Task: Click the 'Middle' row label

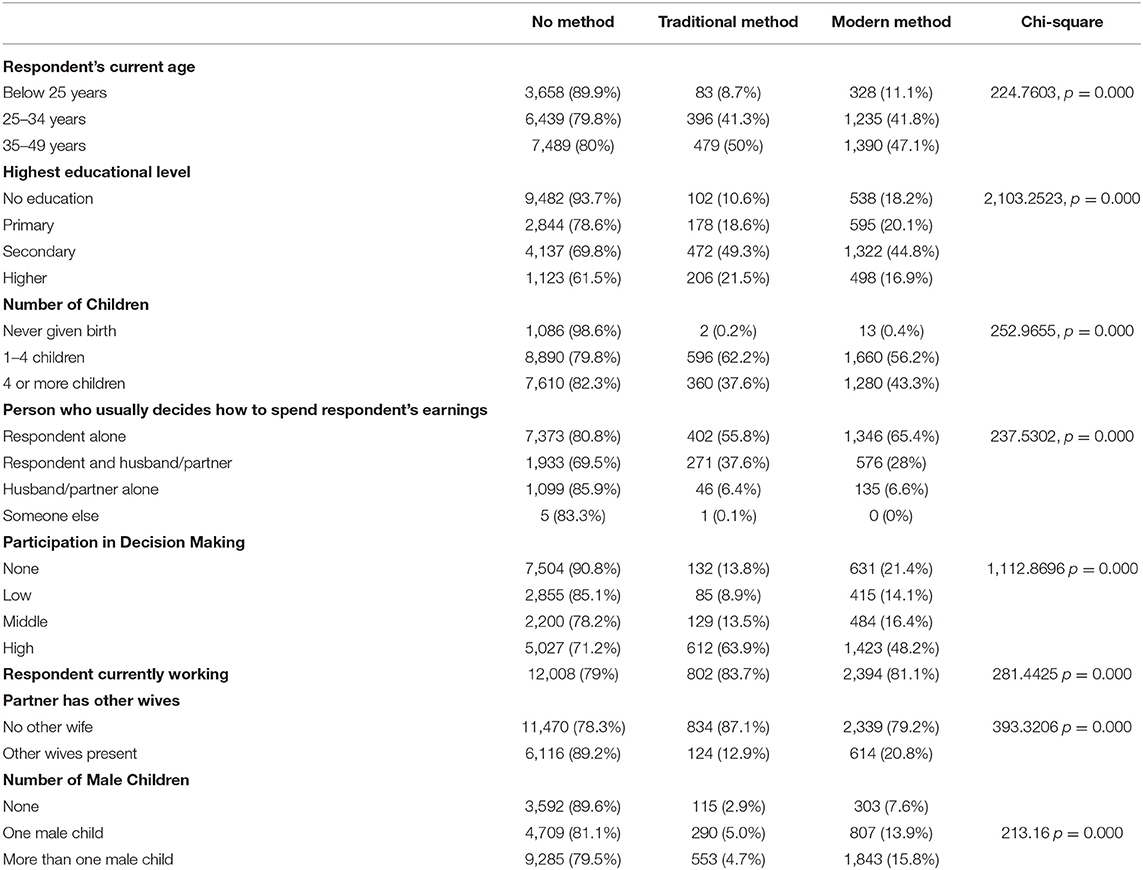Action: (25, 621)
